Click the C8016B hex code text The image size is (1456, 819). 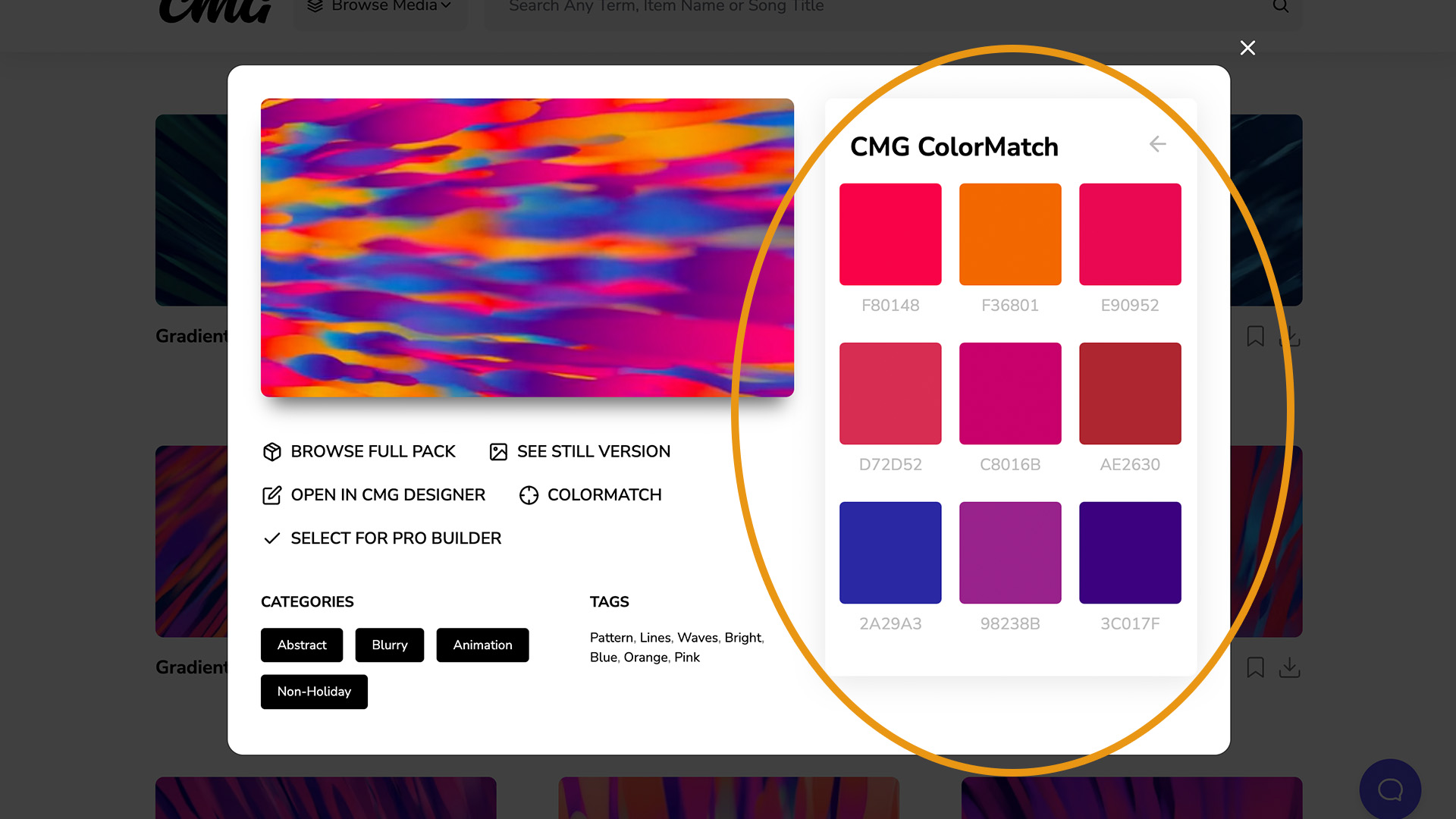(1010, 465)
